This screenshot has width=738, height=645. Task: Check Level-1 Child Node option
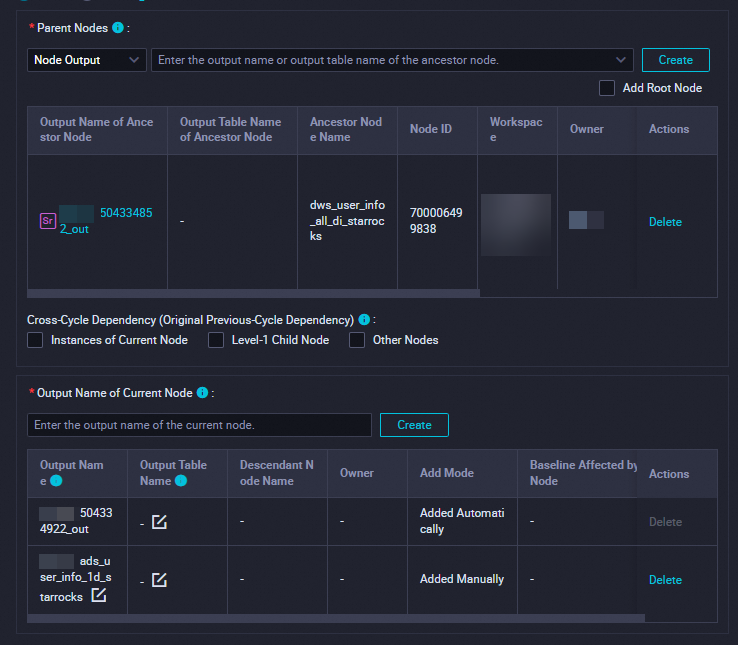216,340
